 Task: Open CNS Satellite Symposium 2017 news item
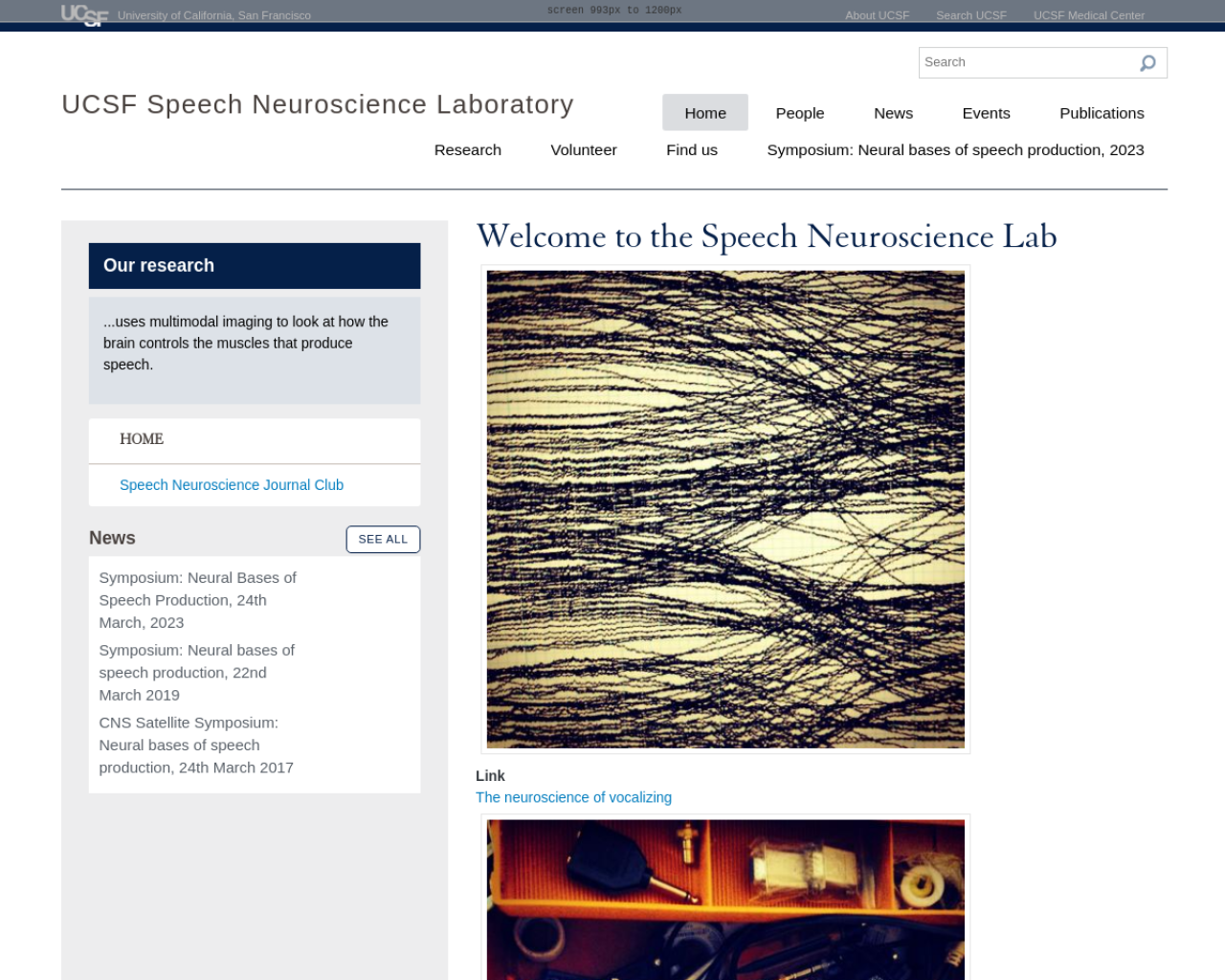point(196,746)
